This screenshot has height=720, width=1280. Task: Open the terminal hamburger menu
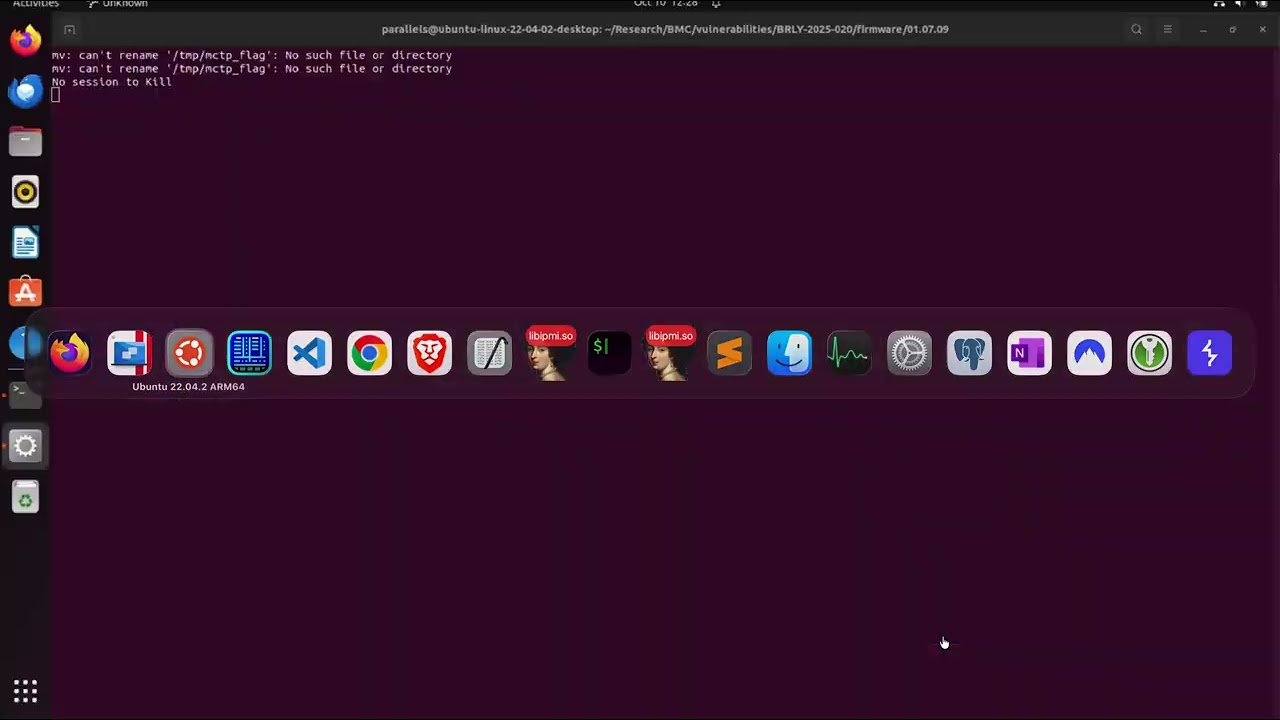click(x=1167, y=29)
